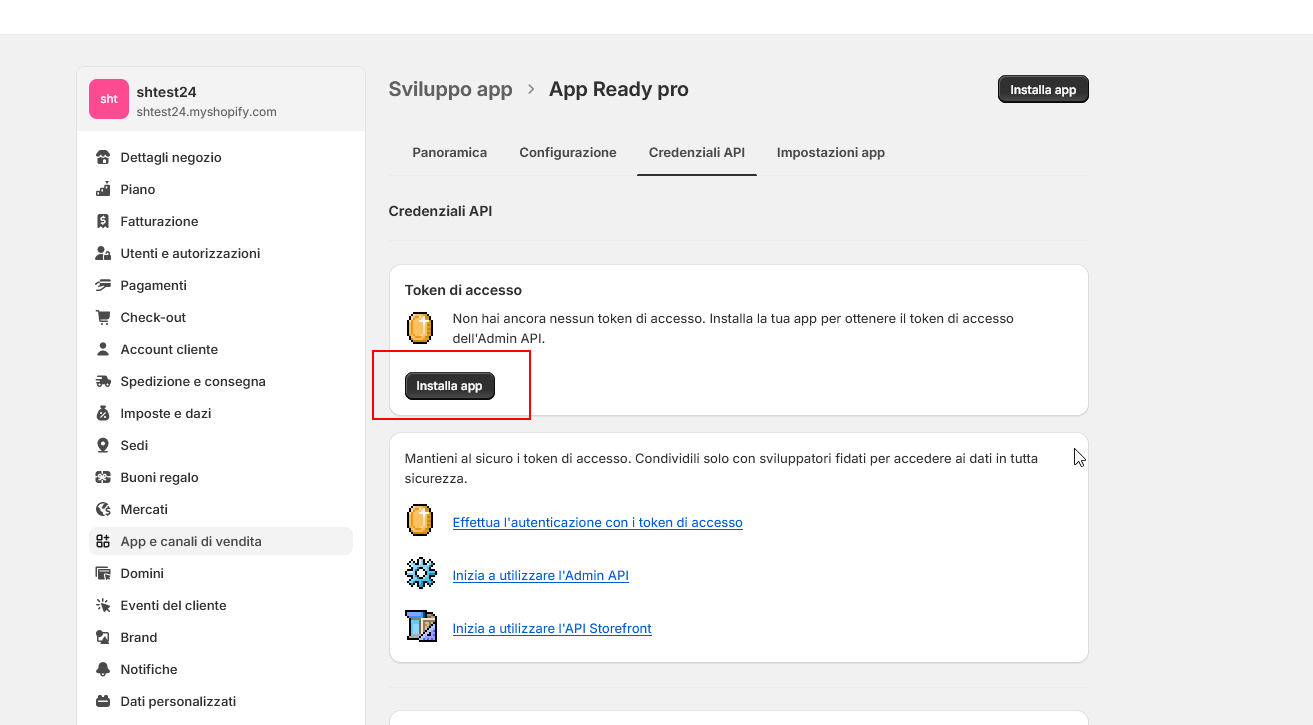Image resolution: width=1313 pixels, height=725 pixels.
Task: Click the Fatturazione billing icon
Action: coord(102,221)
